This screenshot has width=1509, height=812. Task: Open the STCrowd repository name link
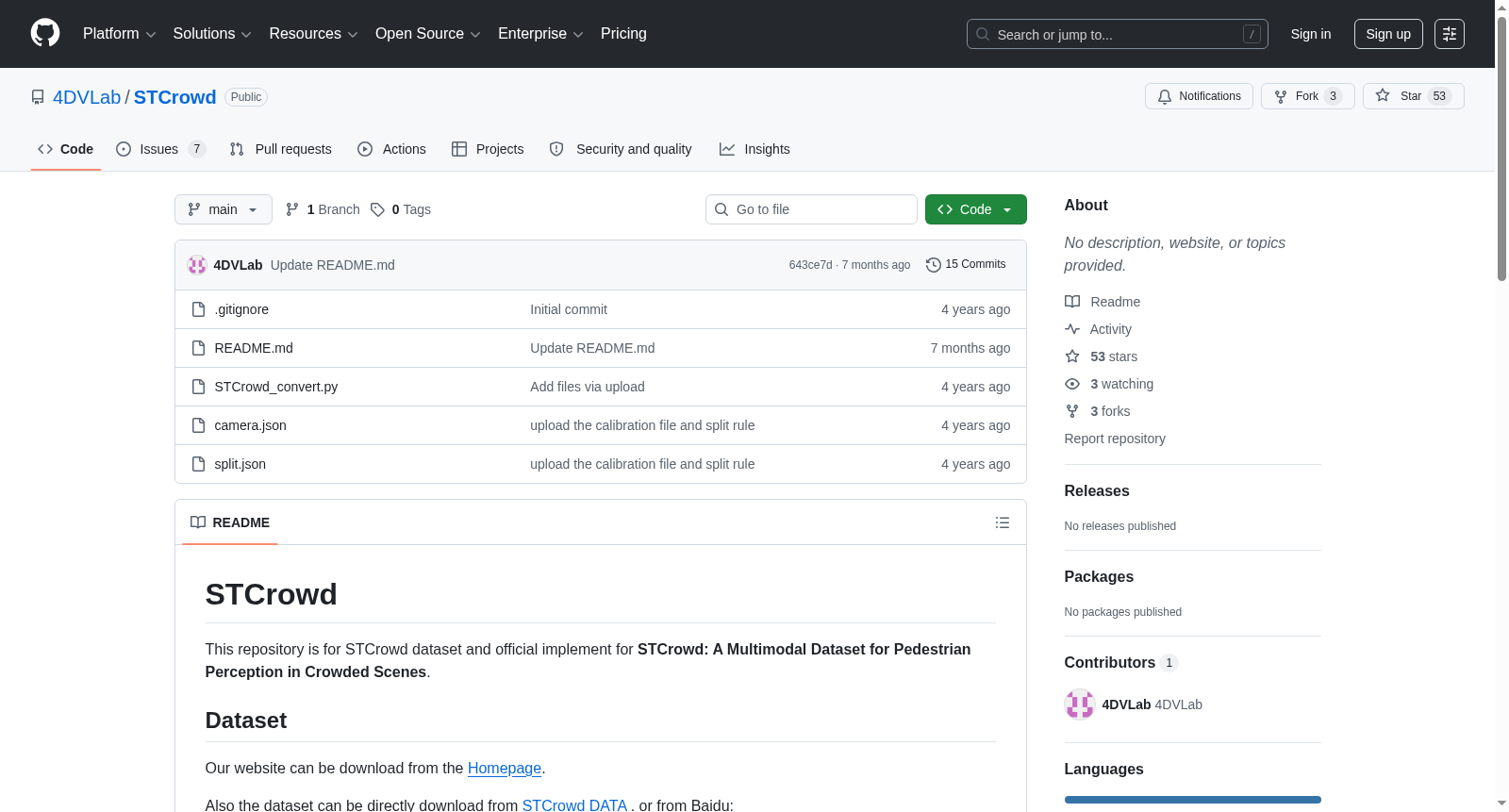pyautogui.click(x=175, y=97)
